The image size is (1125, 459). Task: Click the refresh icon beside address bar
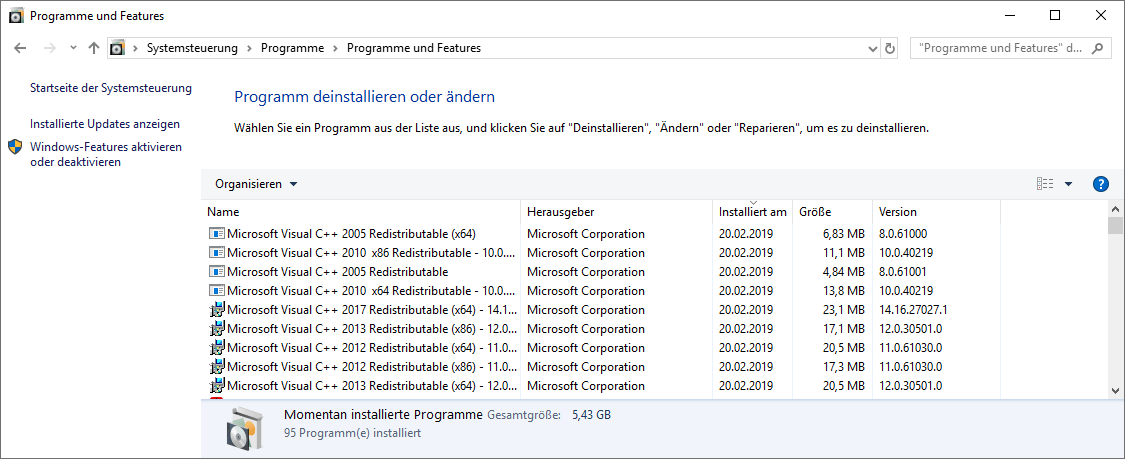point(892,48)
